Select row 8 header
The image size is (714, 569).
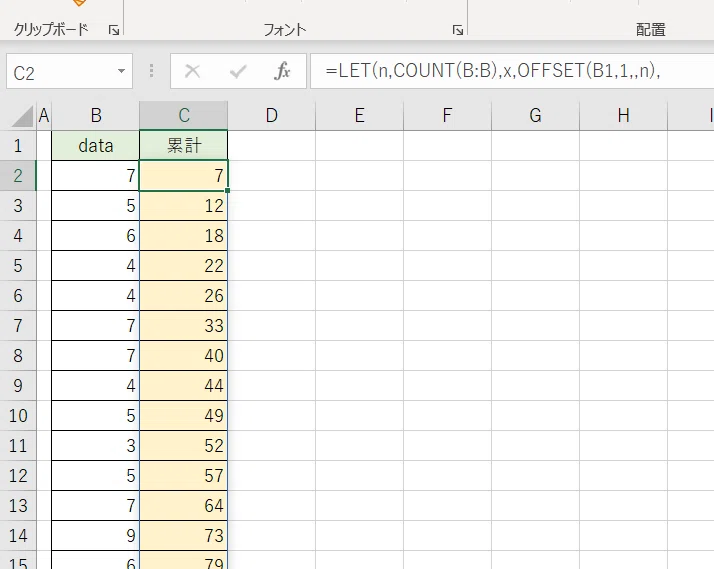point(18,356)
